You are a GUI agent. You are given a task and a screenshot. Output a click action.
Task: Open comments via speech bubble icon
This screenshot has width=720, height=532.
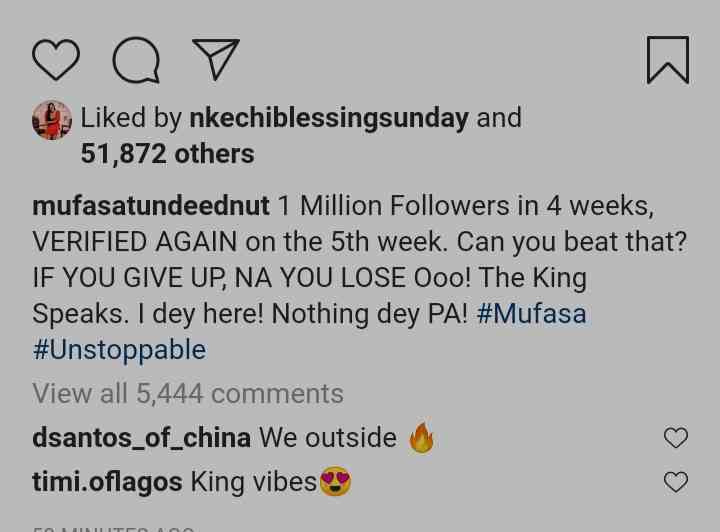tap(136, 60)
